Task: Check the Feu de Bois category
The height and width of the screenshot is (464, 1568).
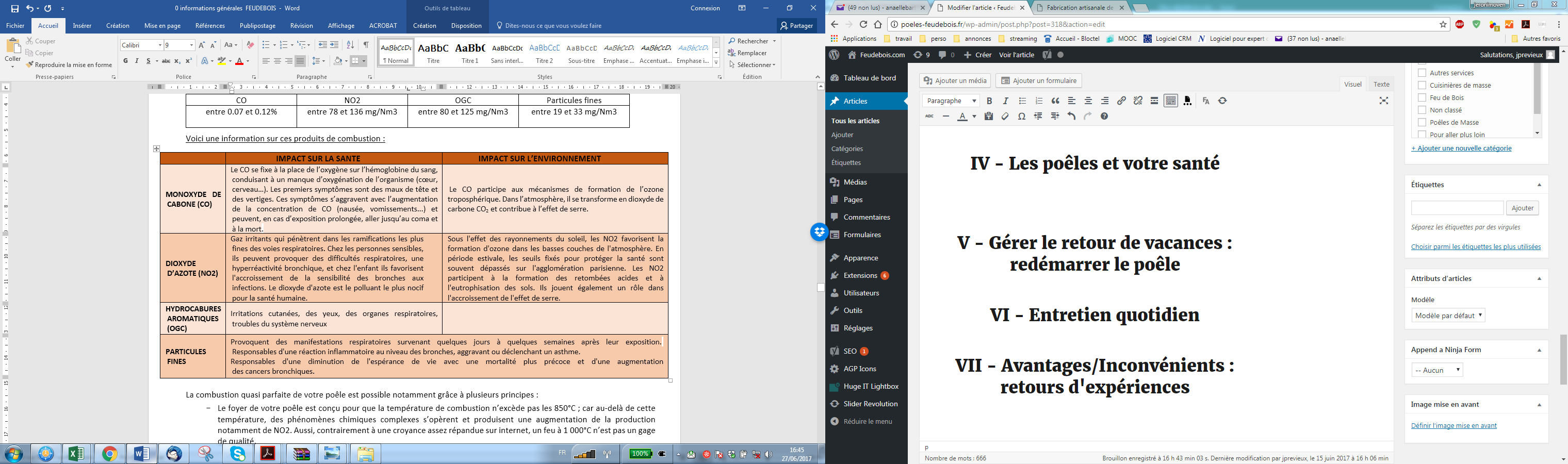Action: (x=1422, y=97)
